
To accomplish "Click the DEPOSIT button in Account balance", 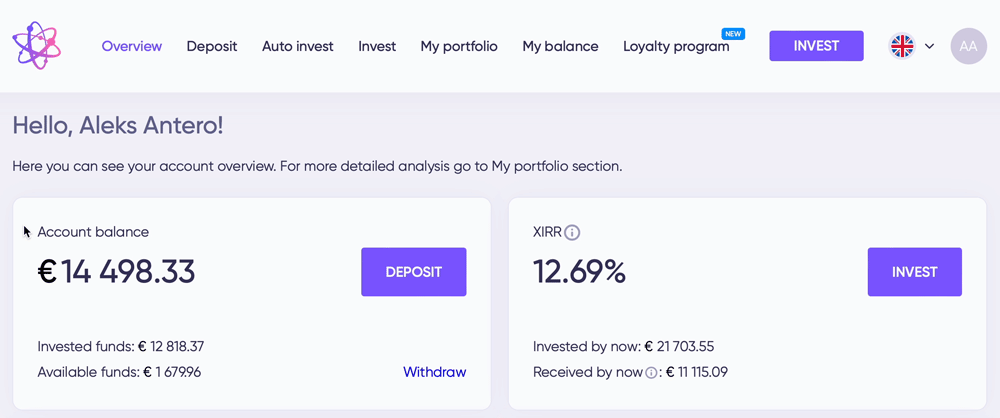I will click(414, 272).
